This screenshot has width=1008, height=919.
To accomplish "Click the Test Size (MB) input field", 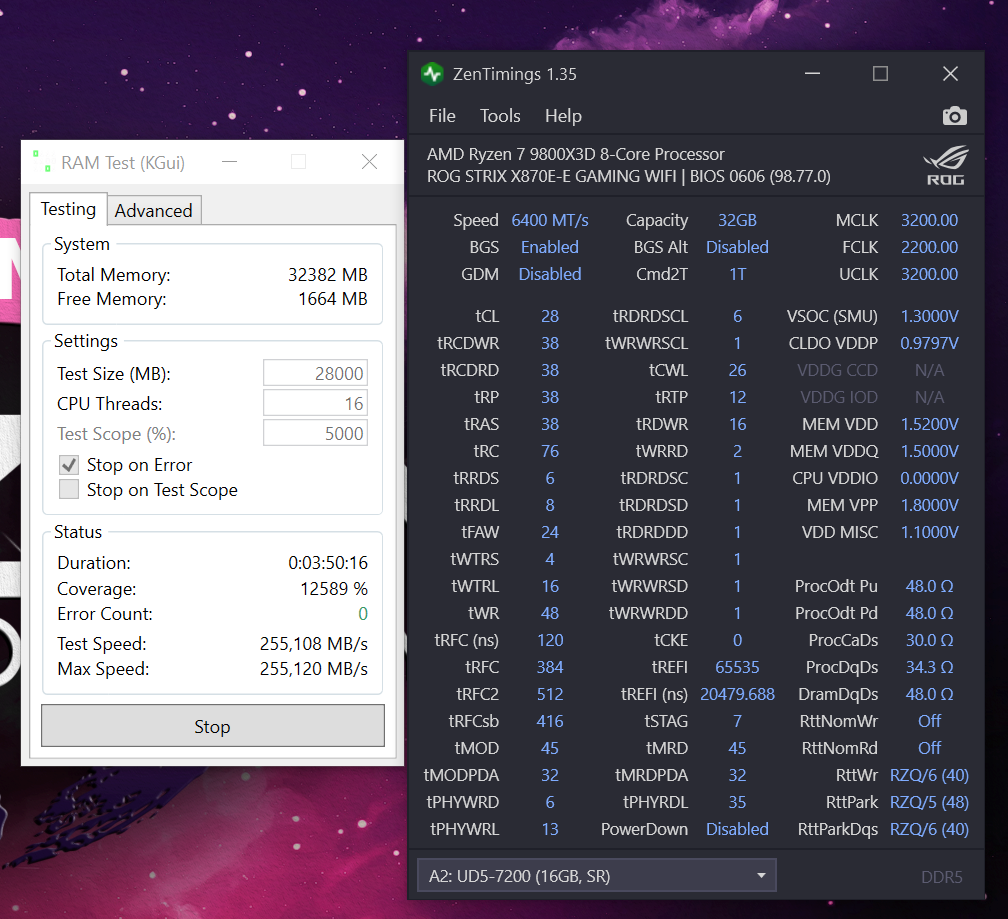I will coord(315,373).
